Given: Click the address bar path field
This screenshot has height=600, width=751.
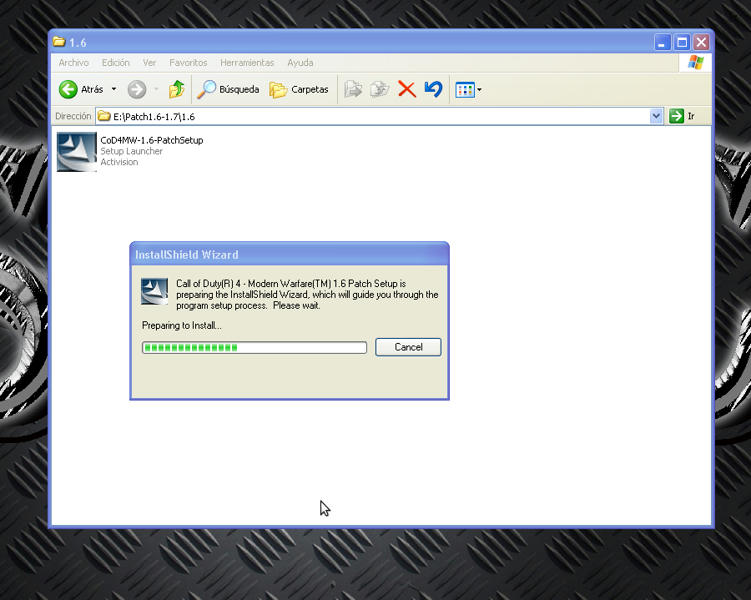Looking at the screenshot, I should tap(378, 116).
